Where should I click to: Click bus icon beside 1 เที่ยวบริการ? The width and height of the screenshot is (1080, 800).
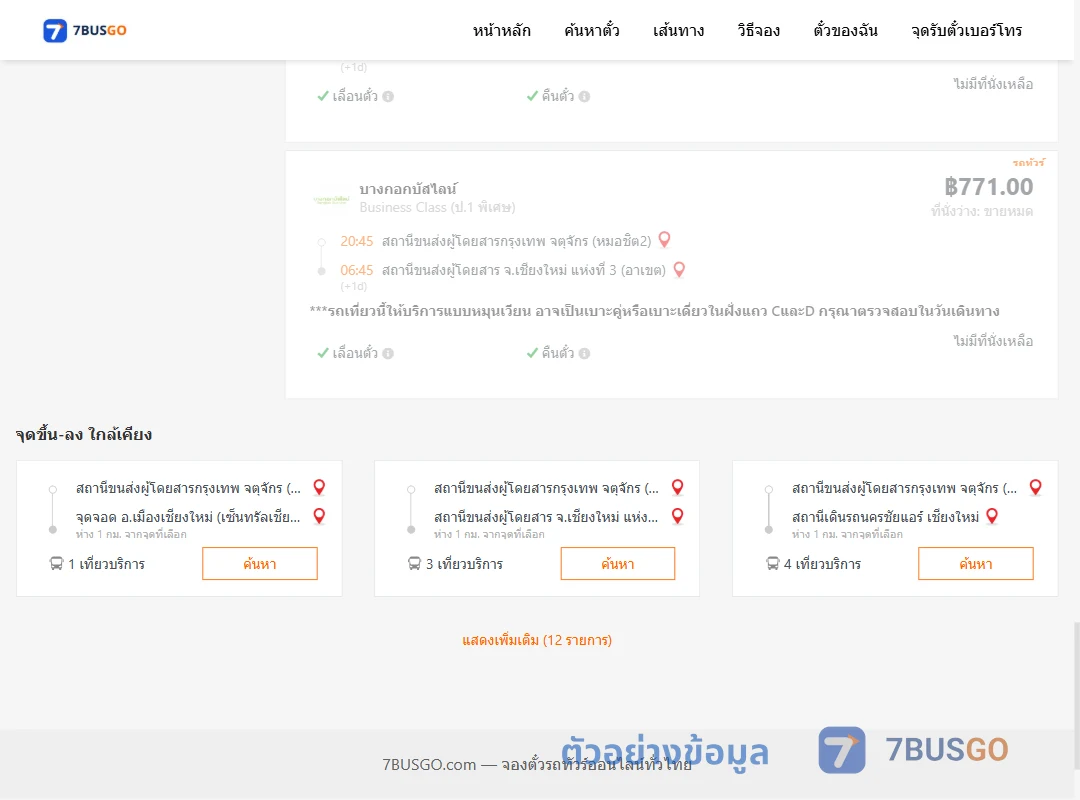coord(56,564)
